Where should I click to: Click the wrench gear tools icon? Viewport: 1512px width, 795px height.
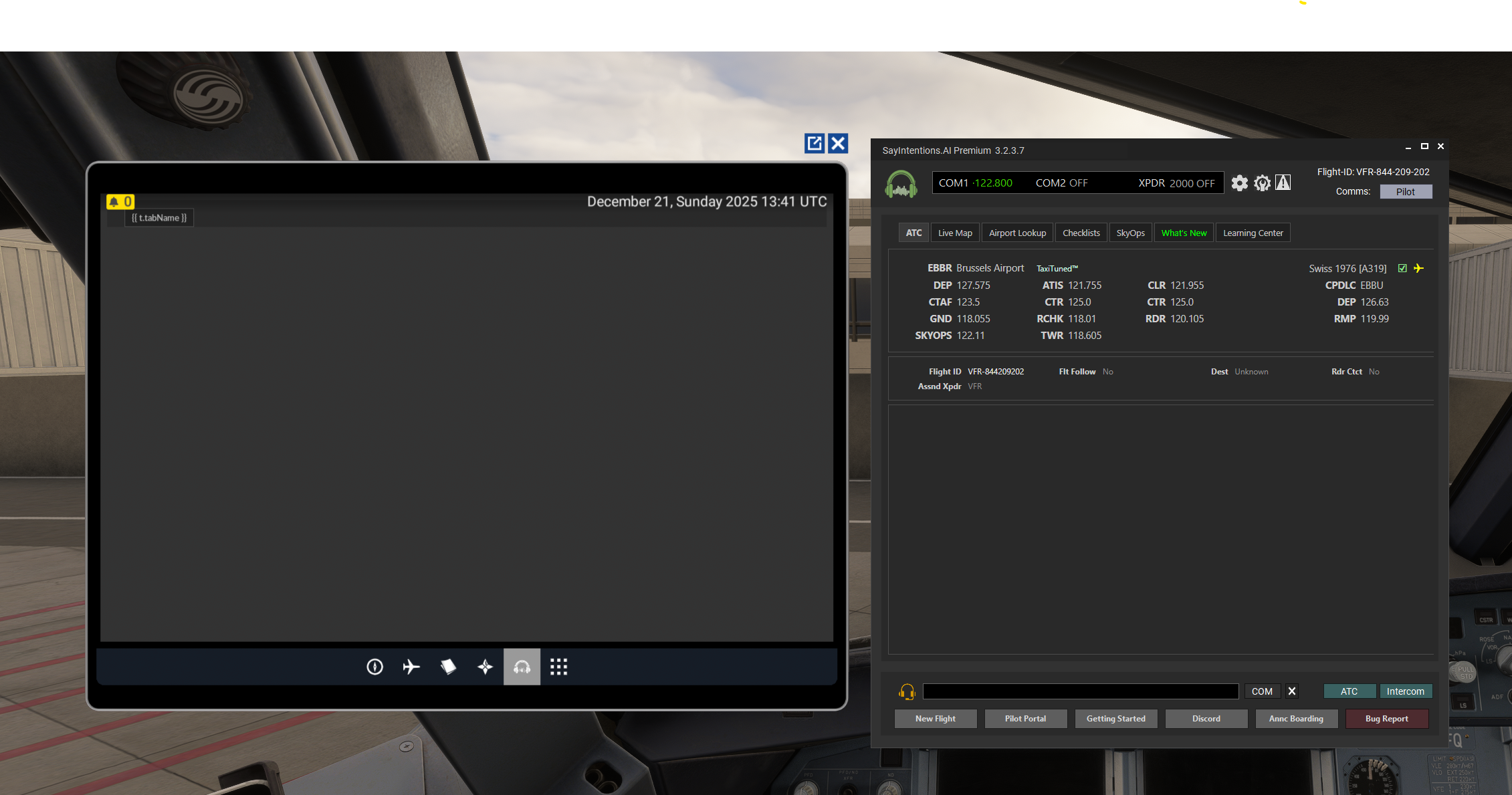tap(1262, 183)
